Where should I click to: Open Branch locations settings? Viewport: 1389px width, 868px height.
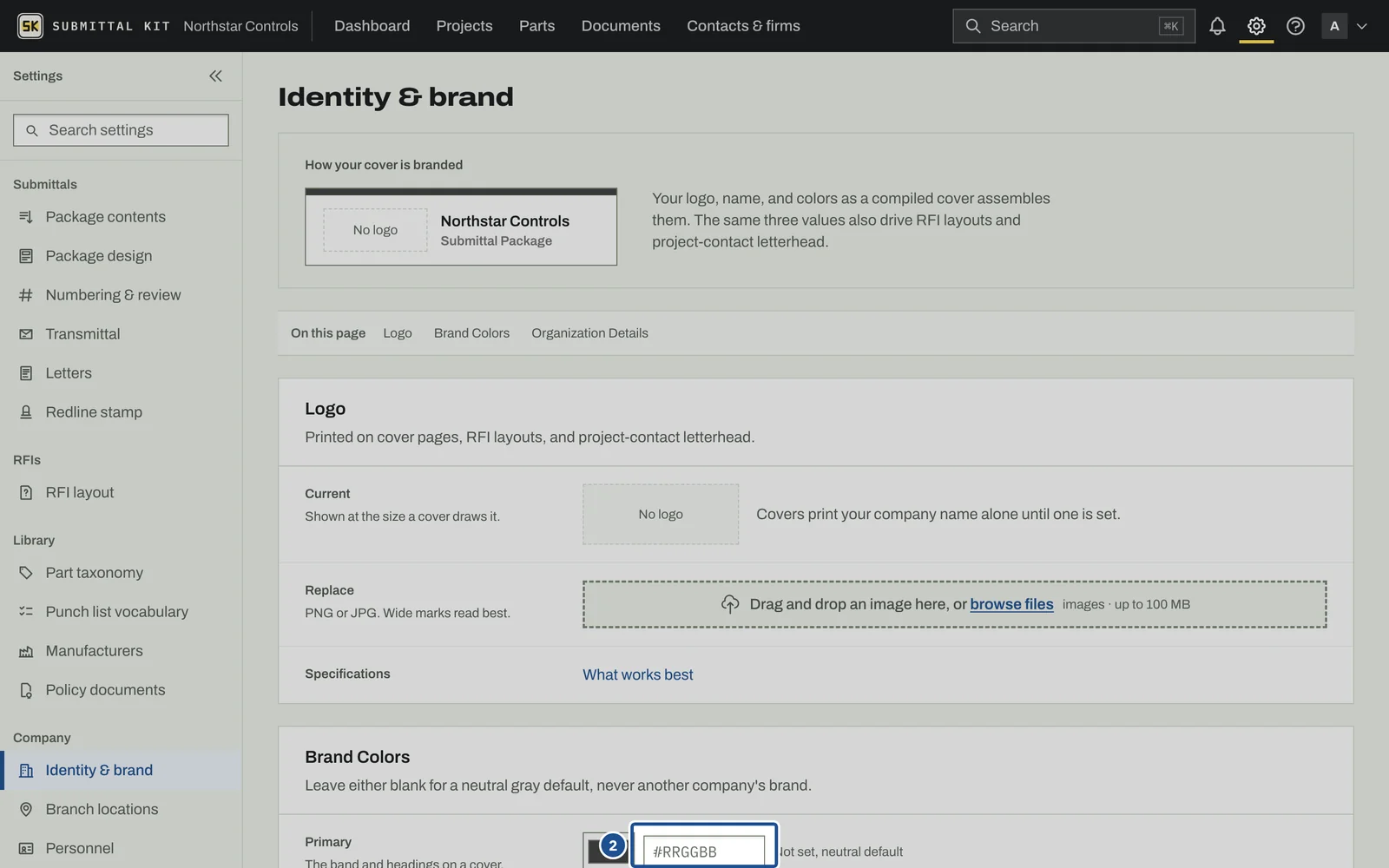[x=121, y=809]
